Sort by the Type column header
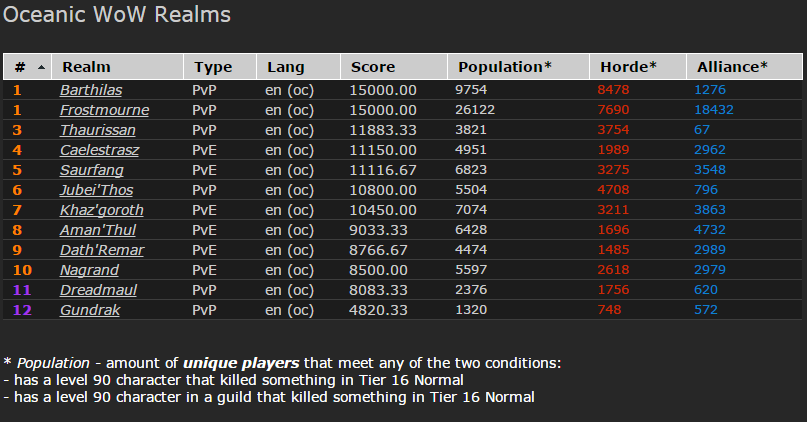807x422 pixels. [220, 67]
